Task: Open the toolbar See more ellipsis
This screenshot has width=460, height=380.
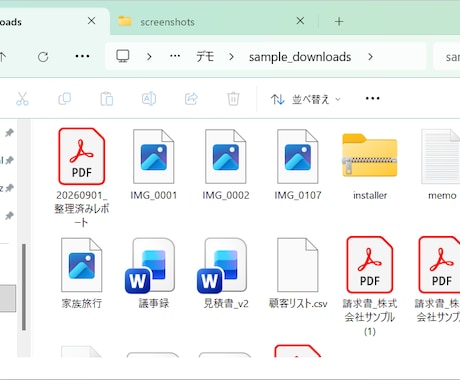Action: pos(372,98)
